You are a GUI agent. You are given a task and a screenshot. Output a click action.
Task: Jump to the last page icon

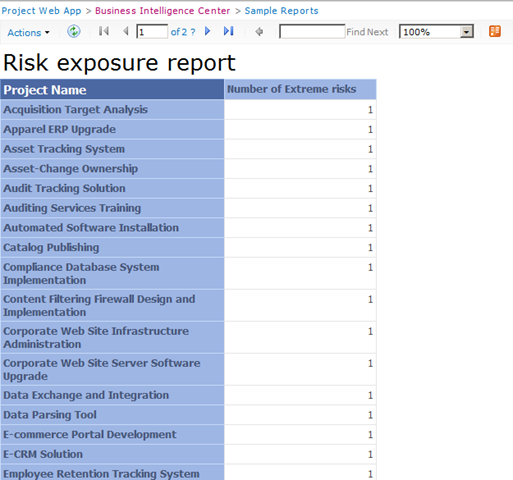pyautogui.click(x=229, y=31)
